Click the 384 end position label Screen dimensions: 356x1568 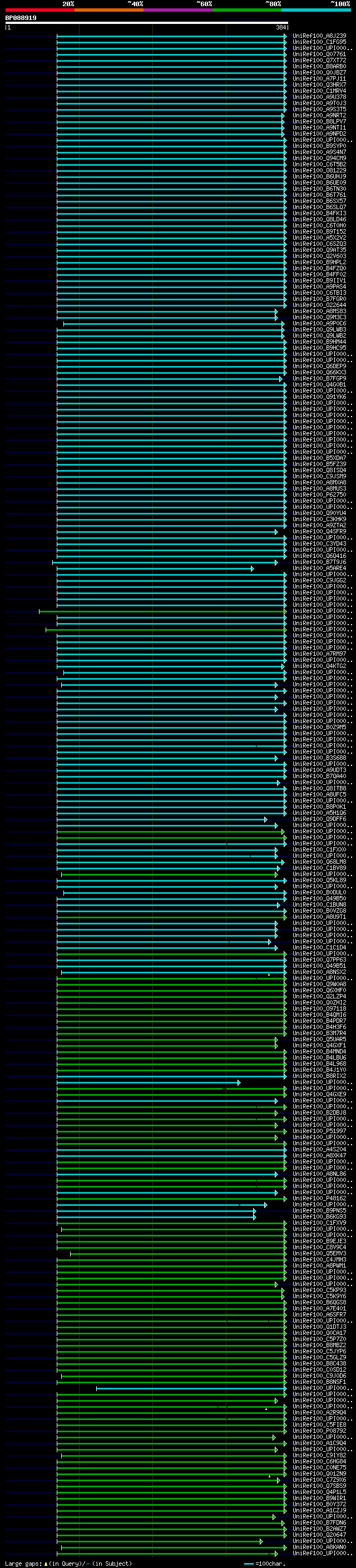(x=280, y=28)
